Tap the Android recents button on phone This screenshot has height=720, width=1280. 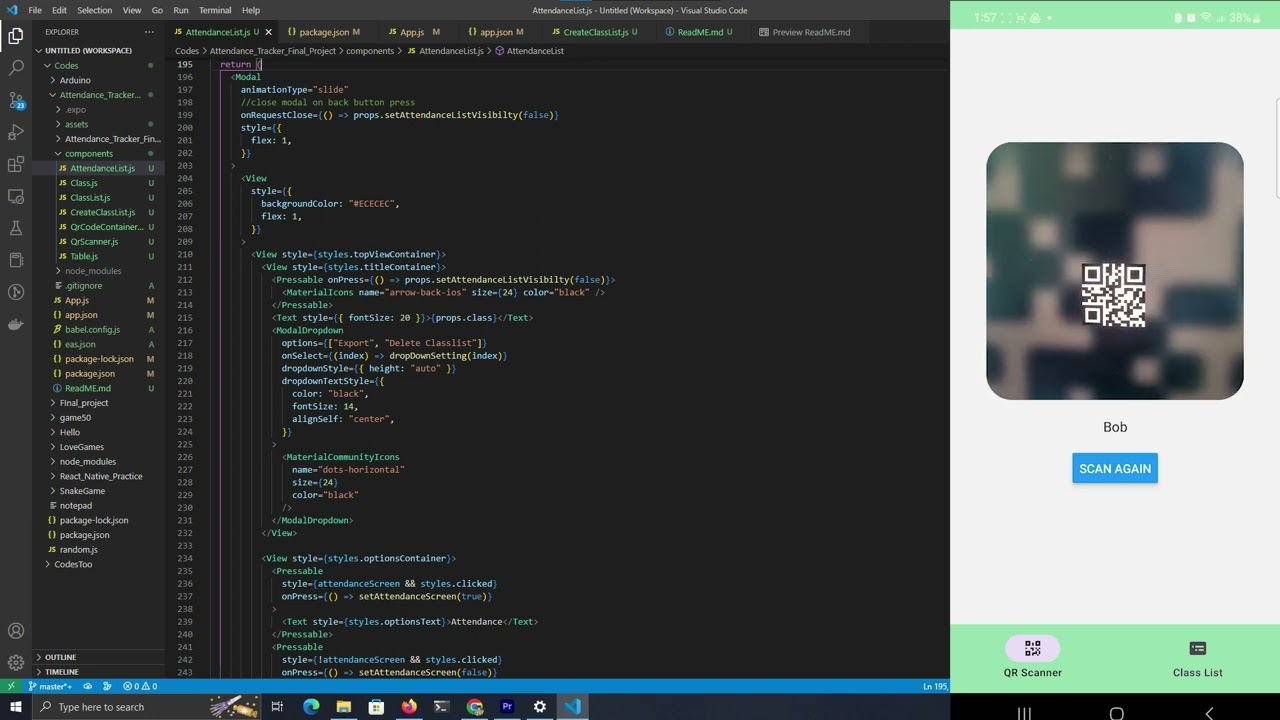point(1024,713)
